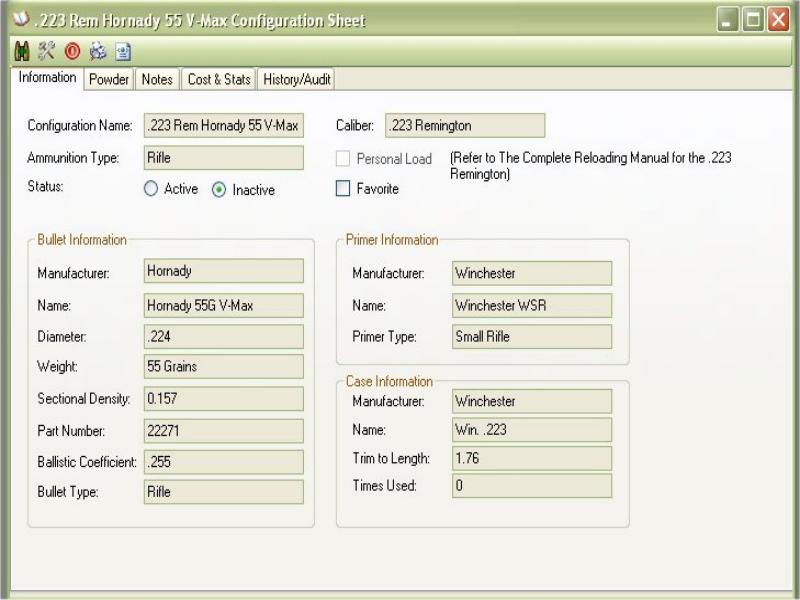Image resolution: width=800 pixels, height=600 pixels.
Task: Open the wrench tools icon in toolbar
Action: click(46, 51)
